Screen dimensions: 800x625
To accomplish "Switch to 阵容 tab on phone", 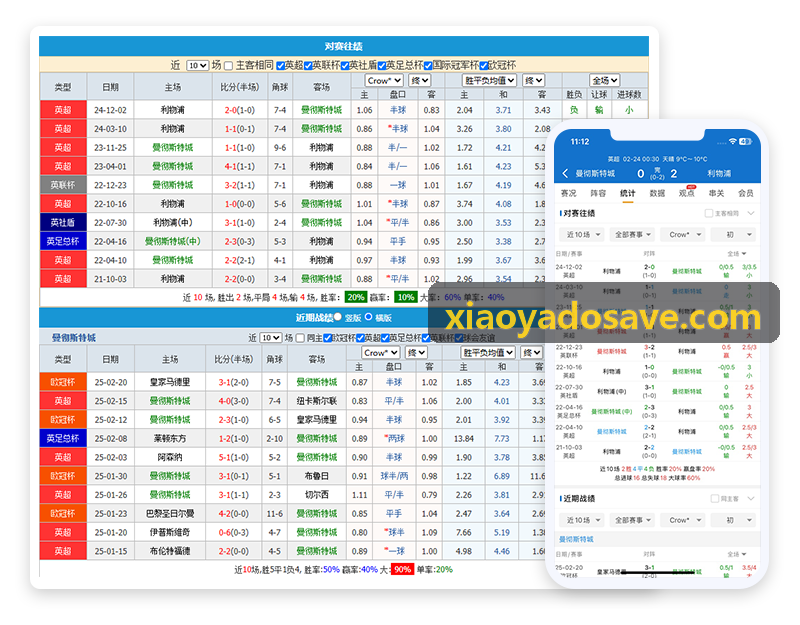I will click(x=598, y=193).
